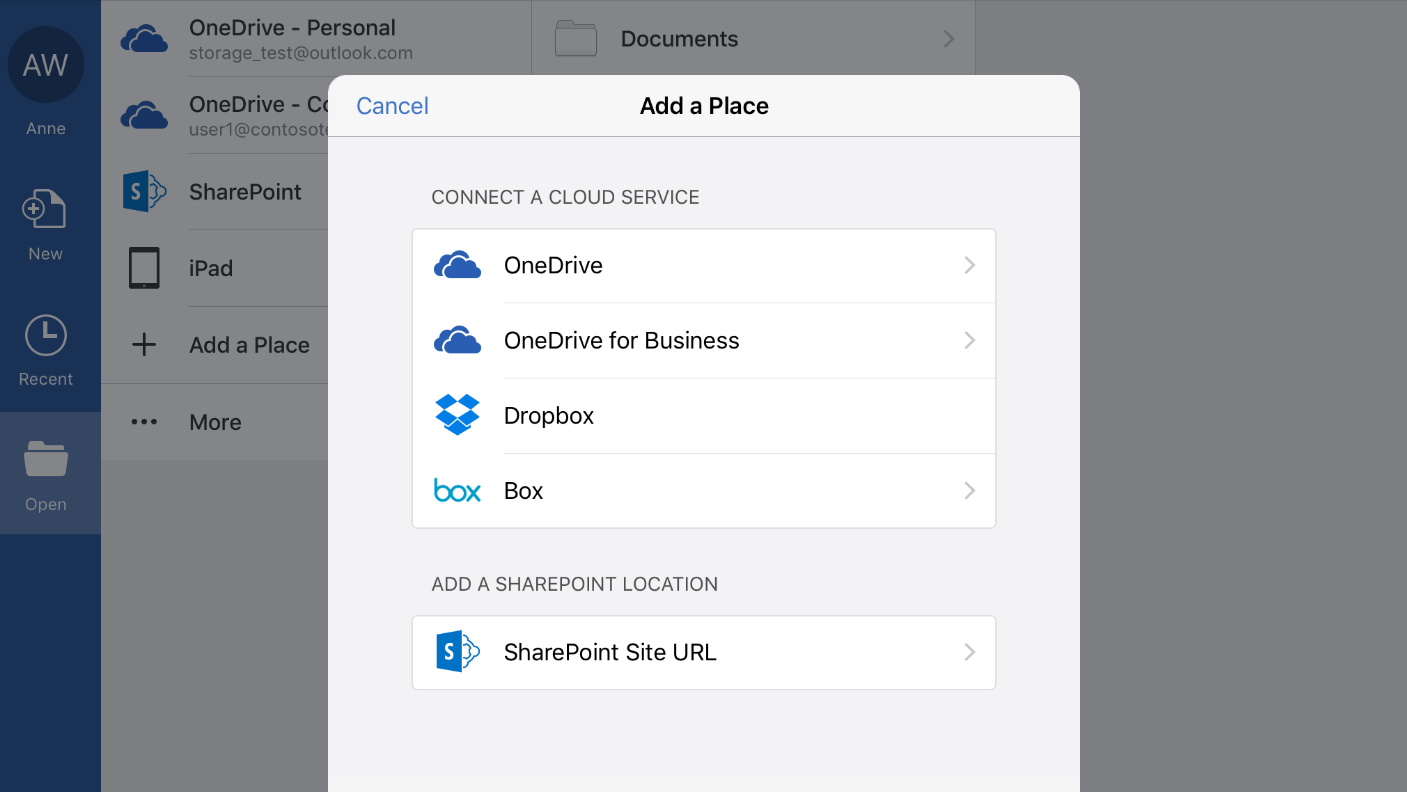
Task: Open the More ellipsis option
Action: pyautogui.click(x=144, y=422)
